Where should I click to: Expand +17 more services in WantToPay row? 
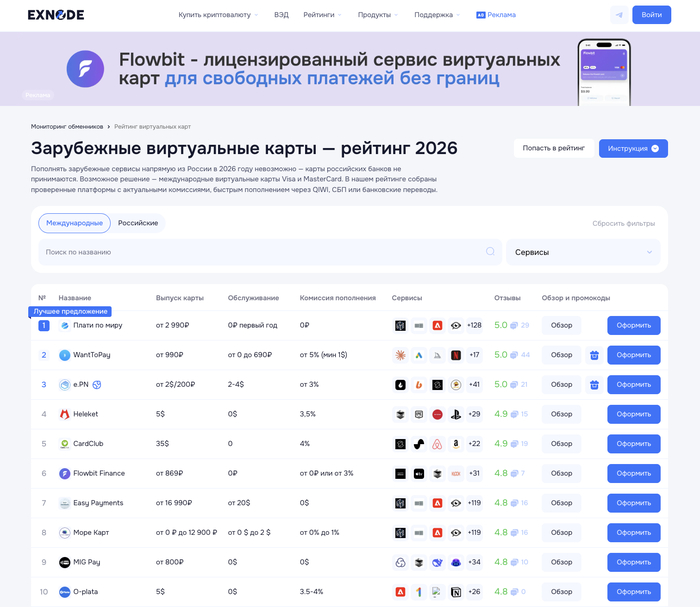(474, 355)
